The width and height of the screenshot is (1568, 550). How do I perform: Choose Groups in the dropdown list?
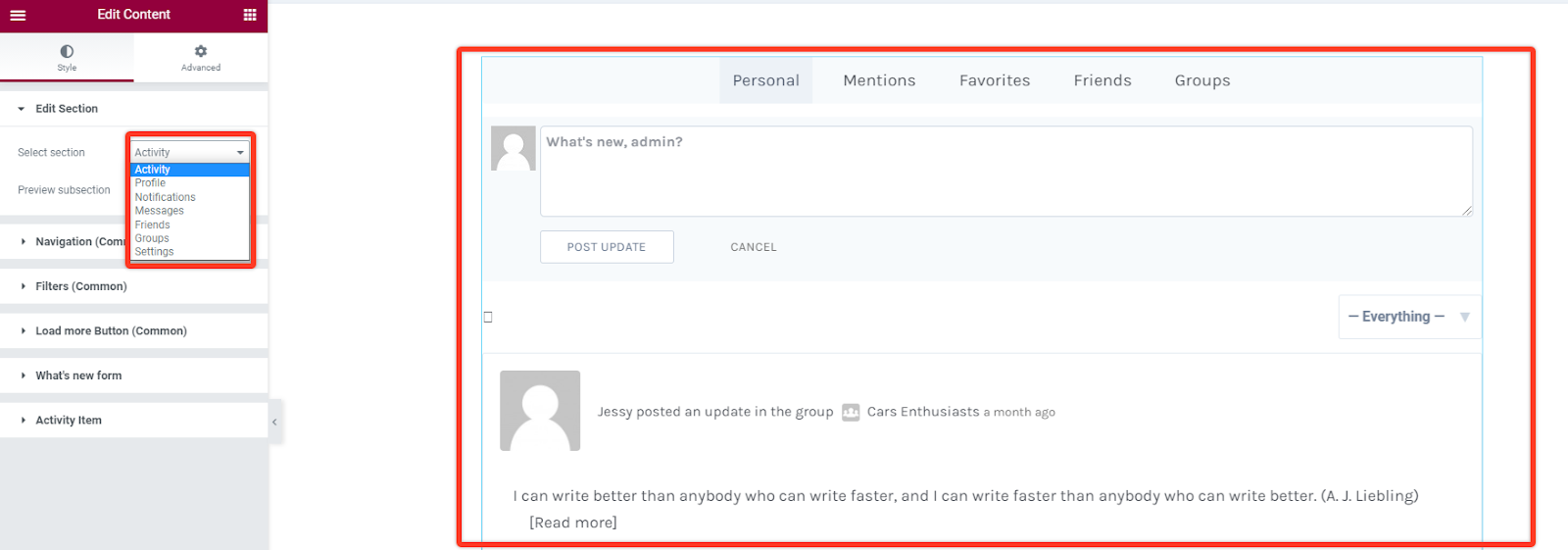[190, 238]
